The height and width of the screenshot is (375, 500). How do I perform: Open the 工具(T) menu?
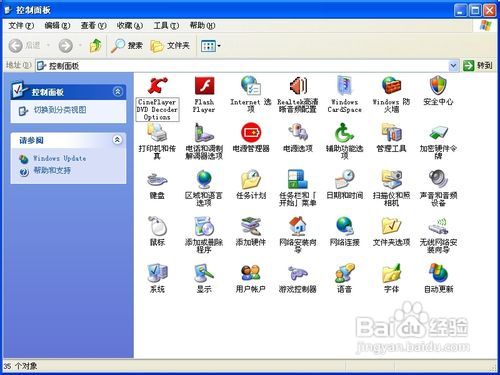click(x=166, y=25)
